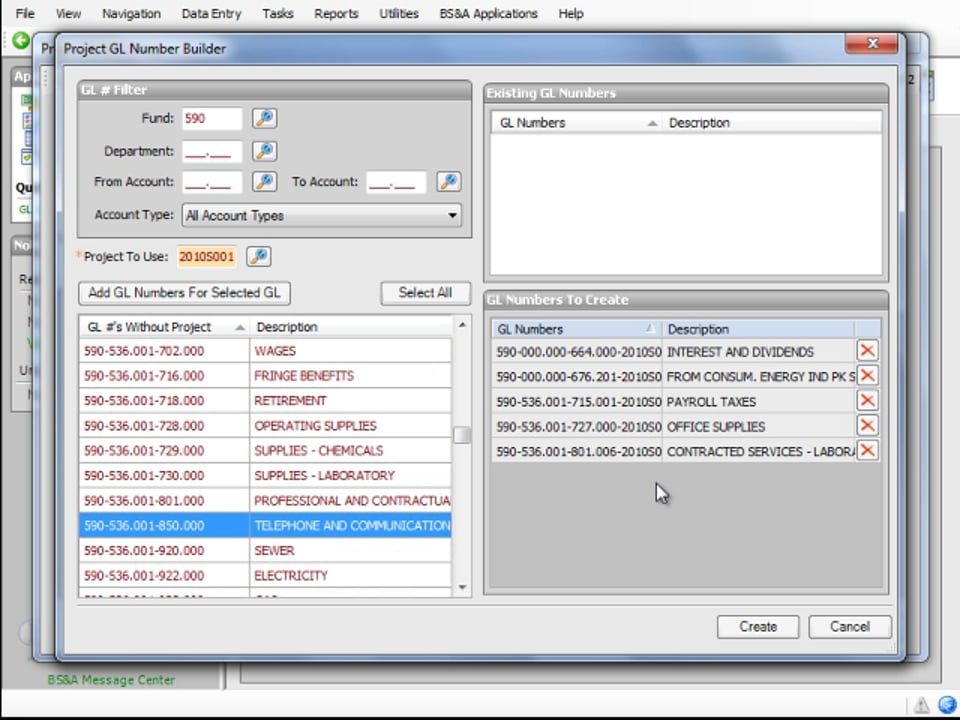Screen dimensions: 960x720
Task: Select the SUPPLIES - CHEMICALS row
Action: 266,451
